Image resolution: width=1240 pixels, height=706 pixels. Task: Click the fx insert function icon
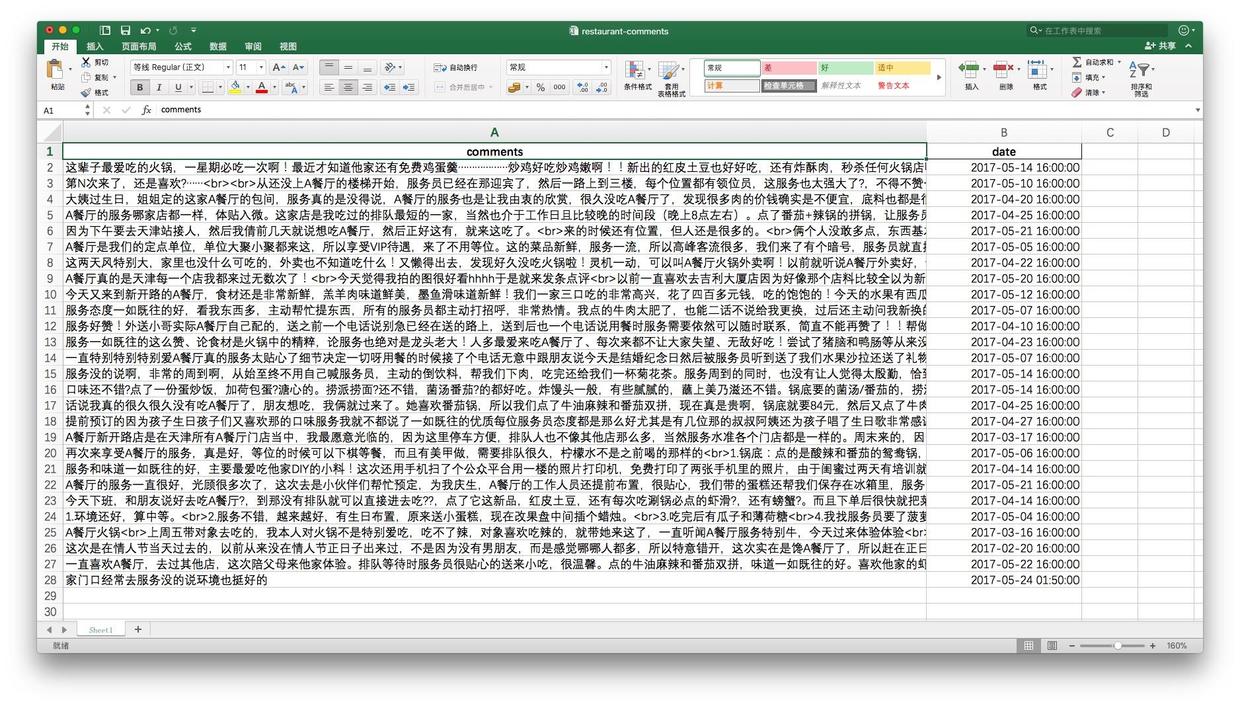coord(146,110)
